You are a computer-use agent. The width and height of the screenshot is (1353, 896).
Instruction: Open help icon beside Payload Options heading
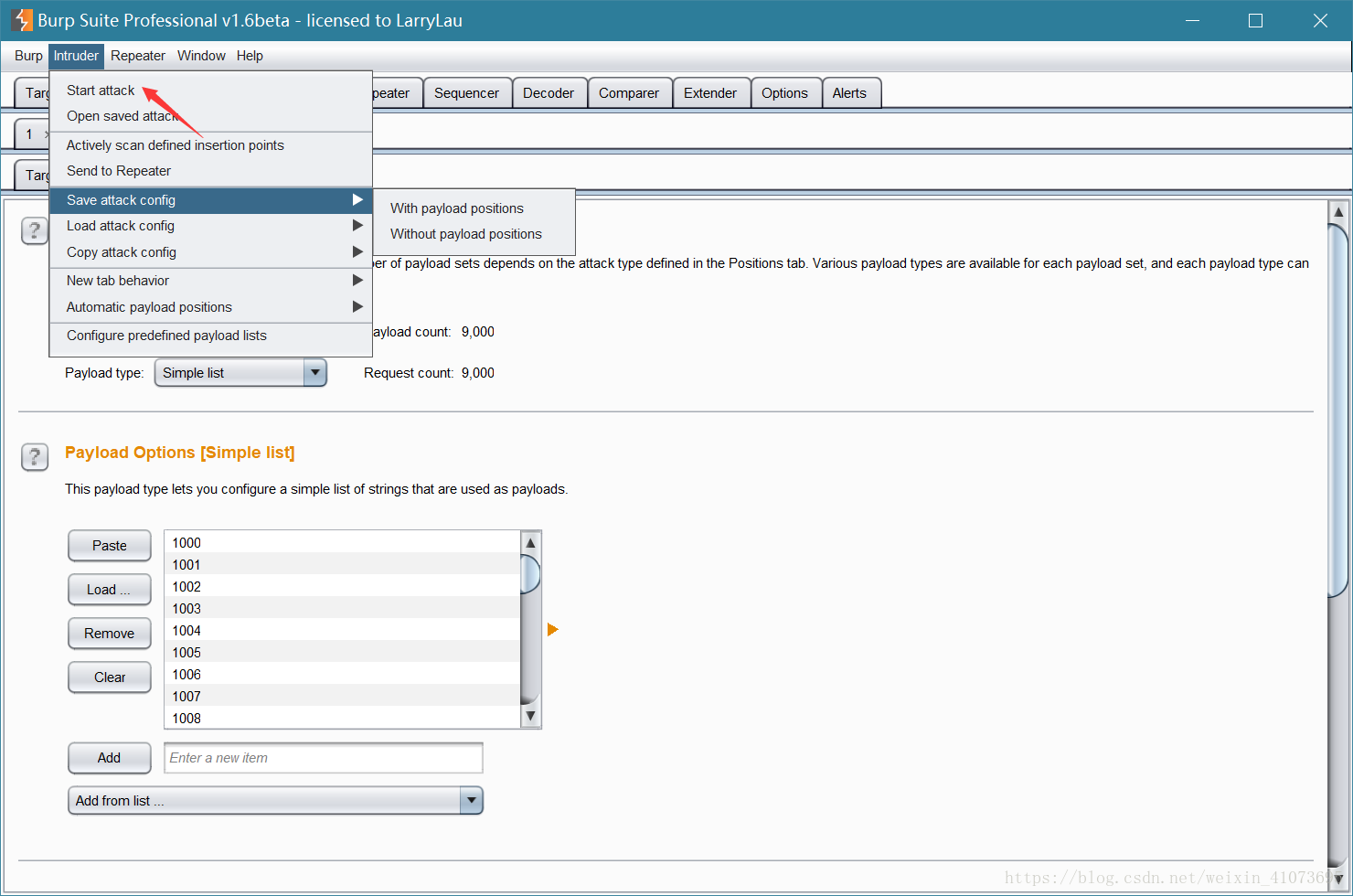point(35,456)
